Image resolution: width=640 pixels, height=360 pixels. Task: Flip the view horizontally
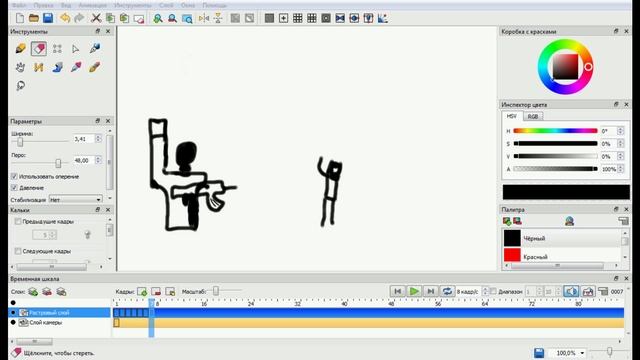[x=204, y=18]
